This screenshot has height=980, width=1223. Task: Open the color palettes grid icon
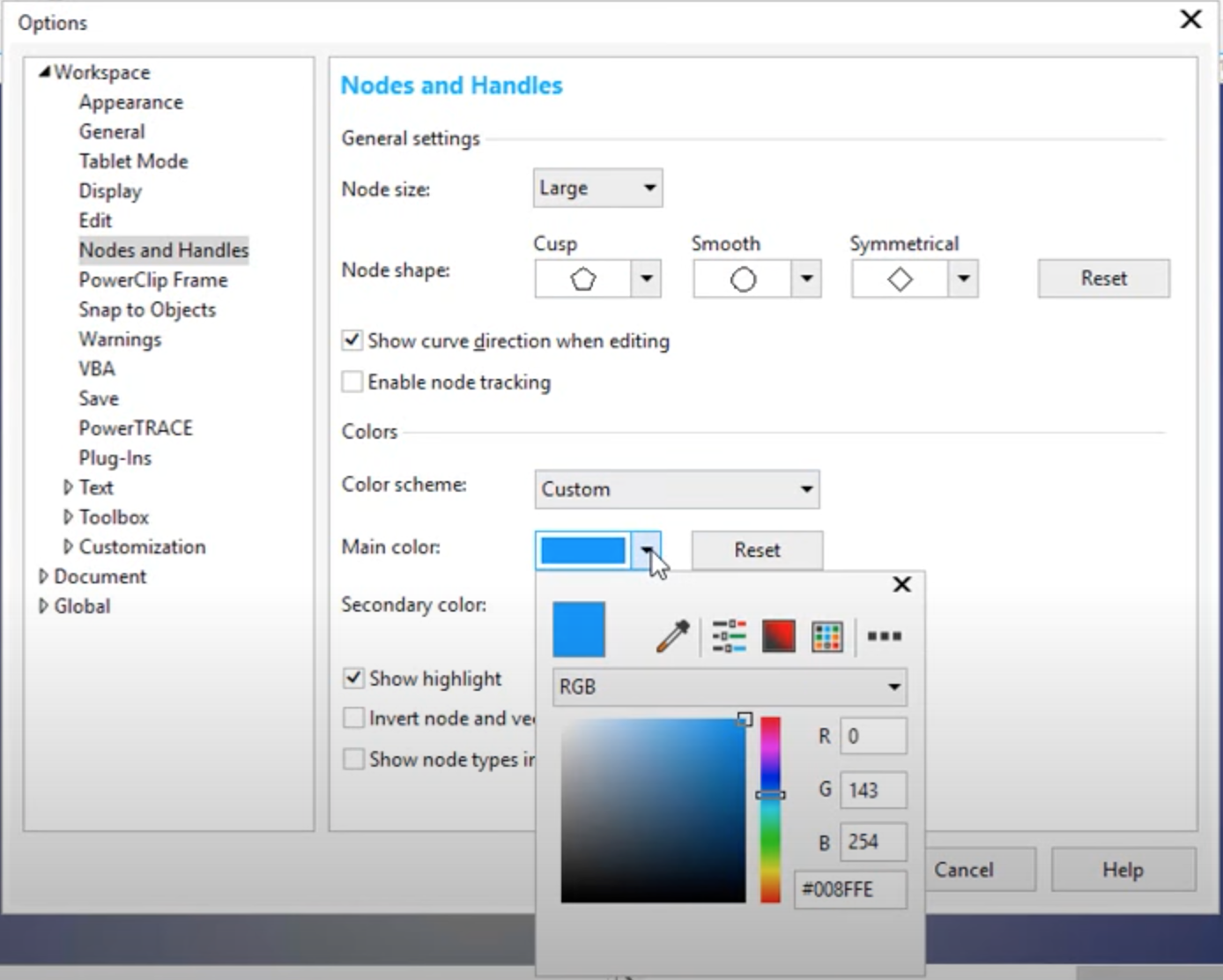click(827, 636)
